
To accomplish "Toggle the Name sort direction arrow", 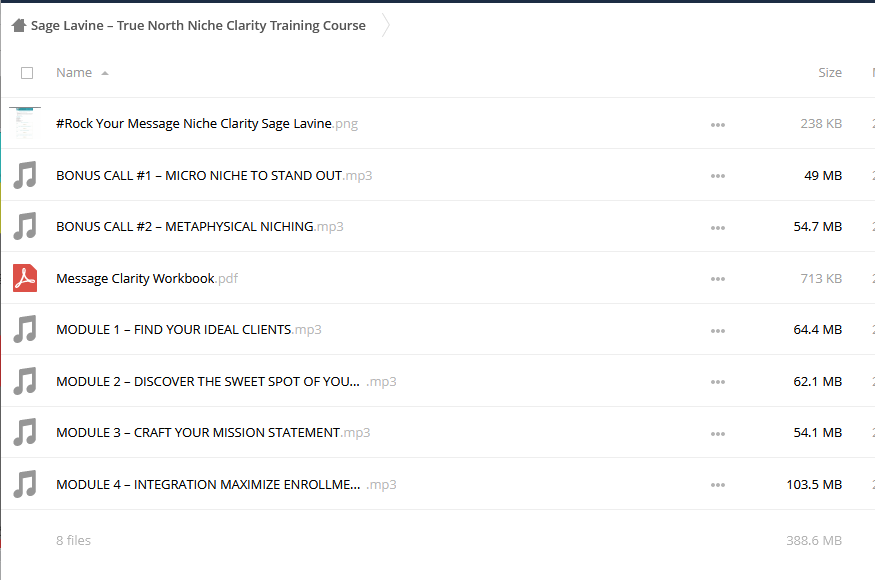I will pos(105,73).
